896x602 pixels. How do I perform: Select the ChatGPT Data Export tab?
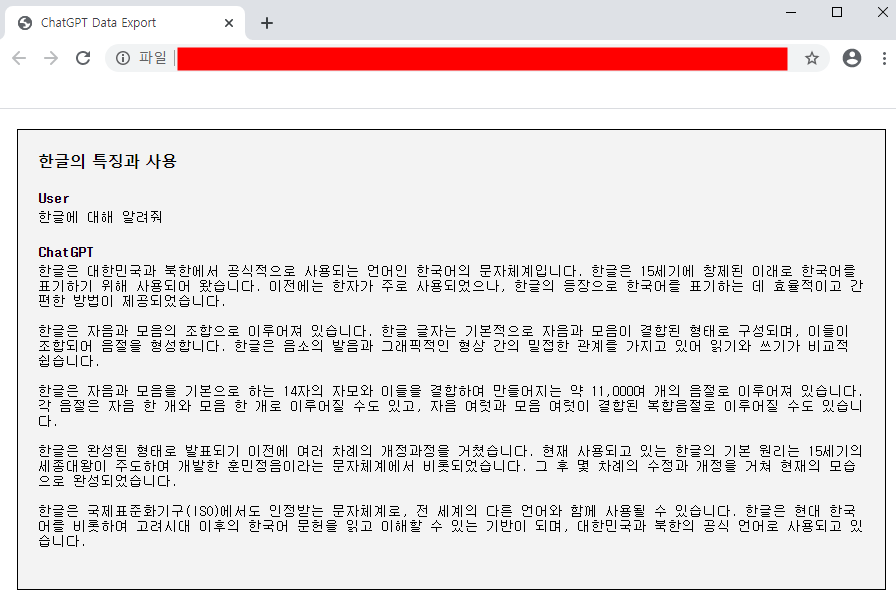click(125, 23)
